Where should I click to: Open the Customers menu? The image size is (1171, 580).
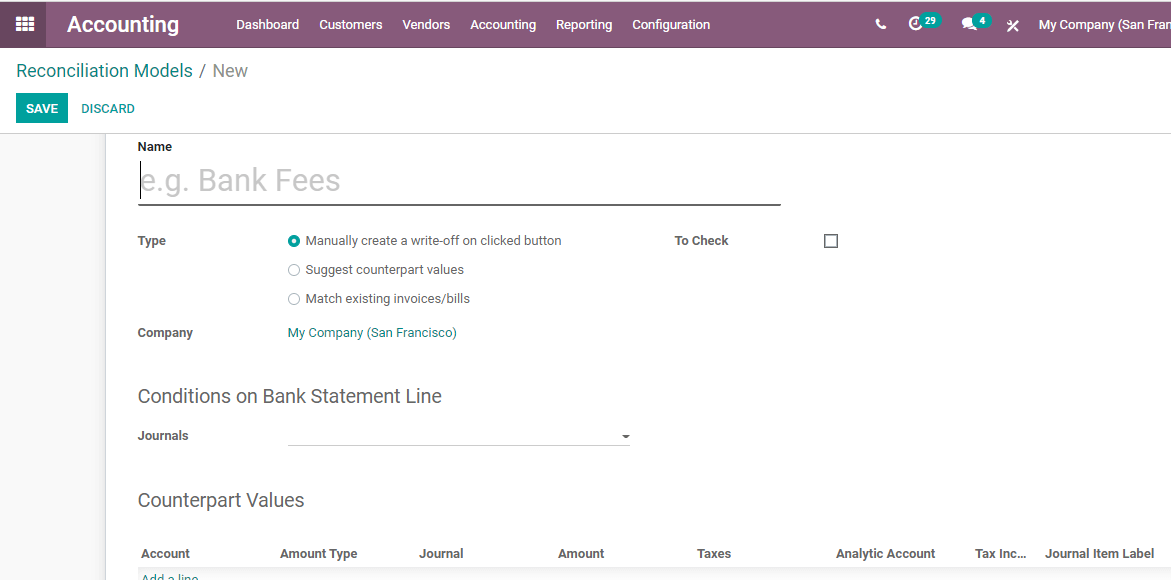point(351,25)
